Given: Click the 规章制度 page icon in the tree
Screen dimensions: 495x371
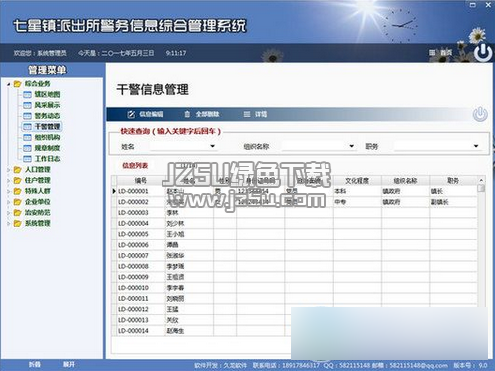Looking at the screenshot, I should pyautogui.click(x=27, y=148).
